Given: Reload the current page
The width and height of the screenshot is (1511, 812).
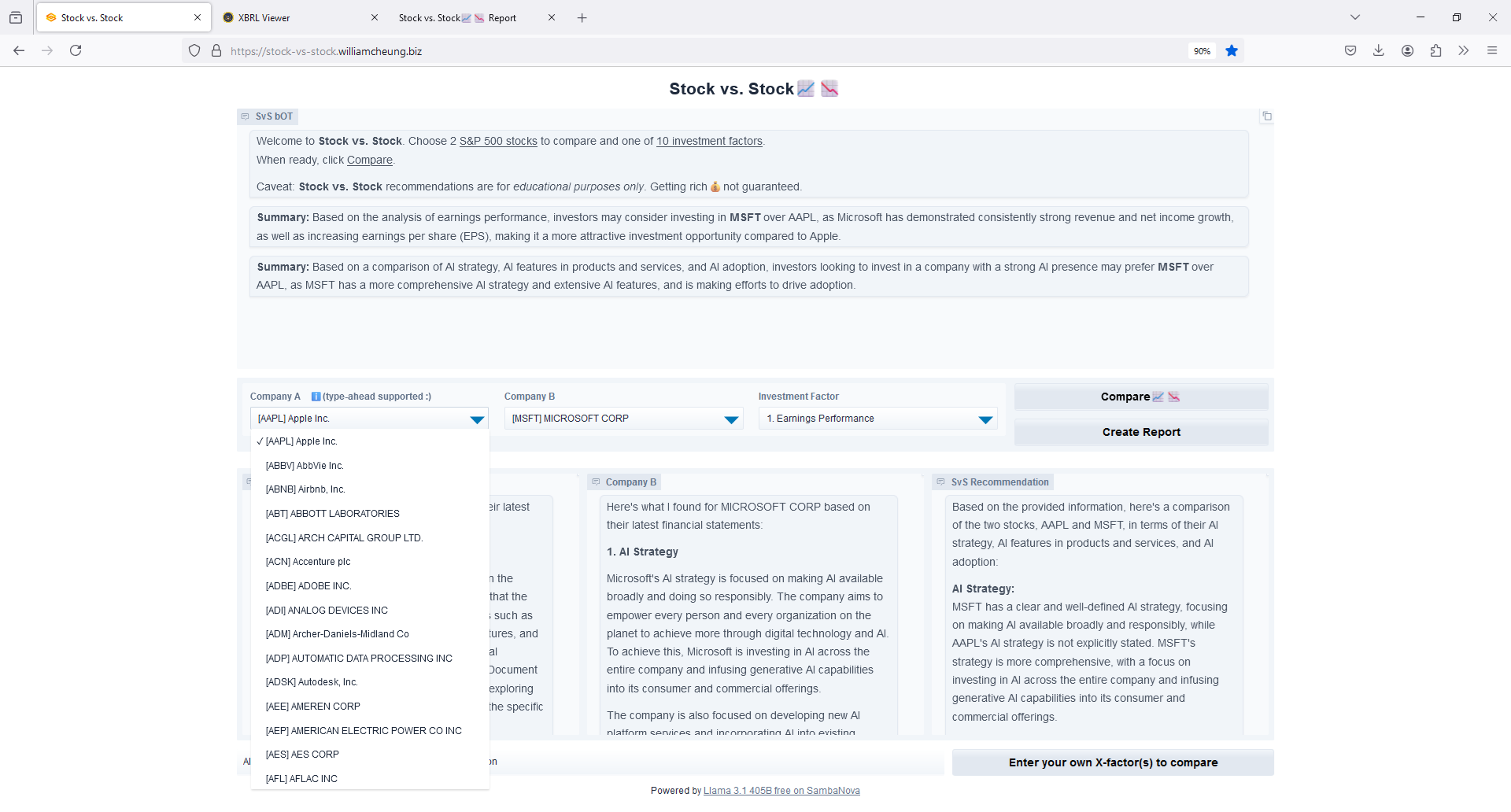Looking at the screenshot, I should pyautogui.click(x=76, y=50).
